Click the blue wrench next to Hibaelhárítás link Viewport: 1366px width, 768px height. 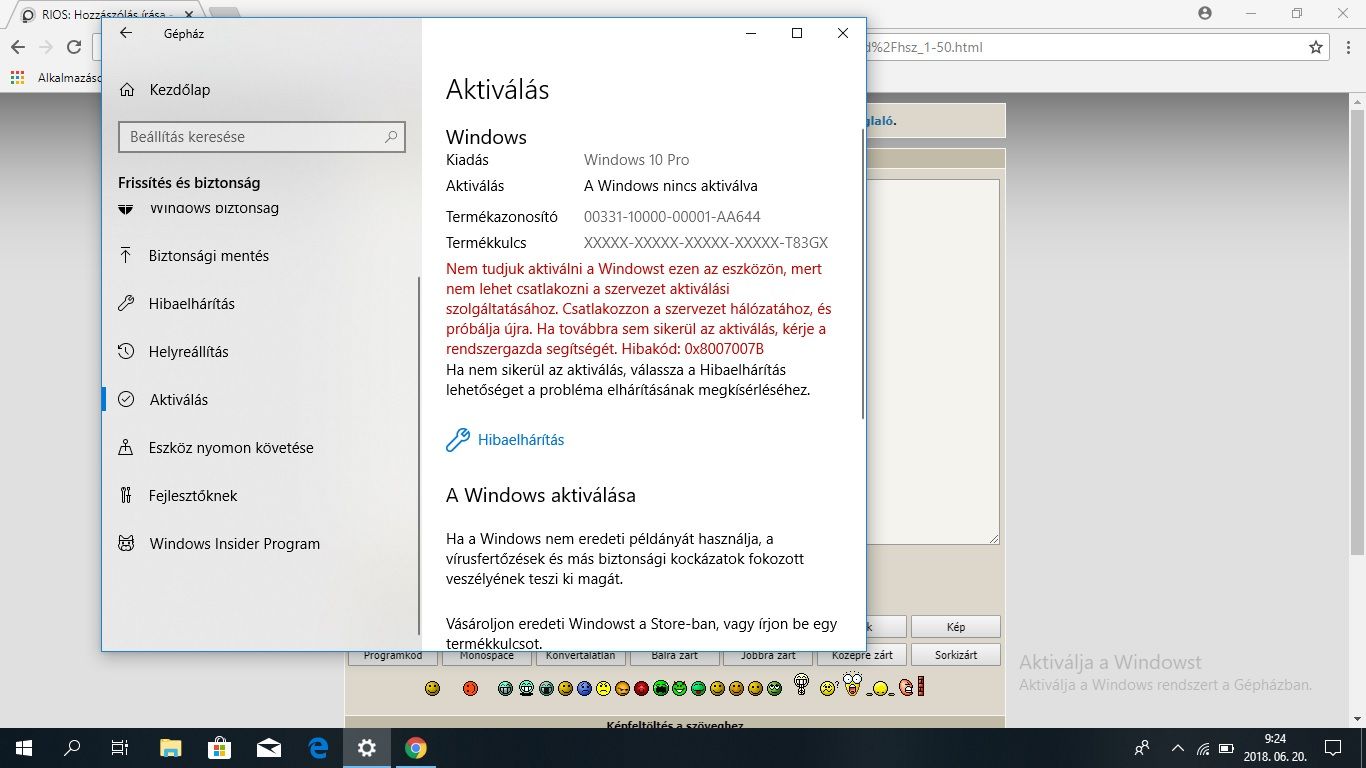coord(458,440)
